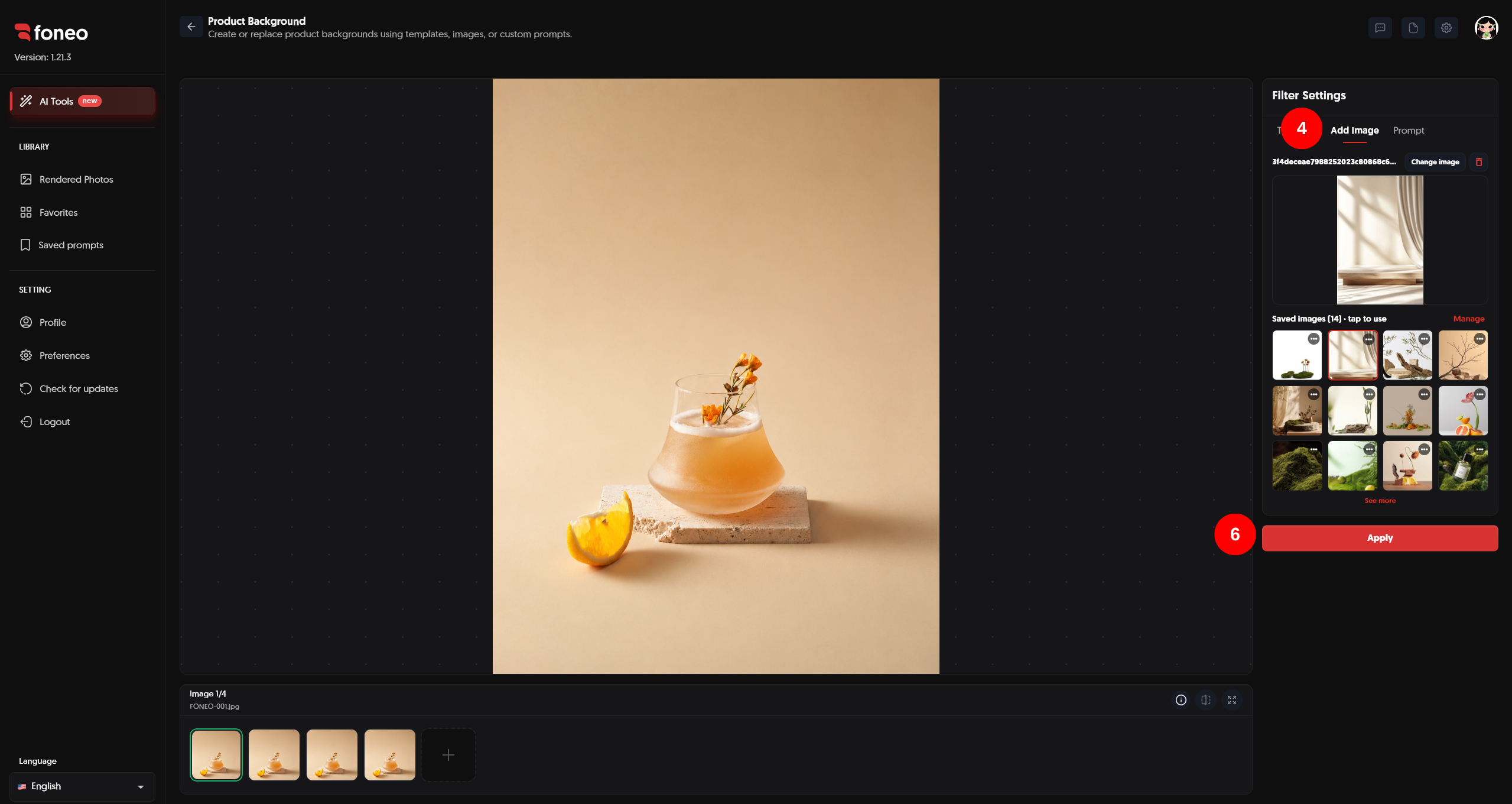This screenshot has width=1512, height=804.
Task: Click the large reference image preview
Action: coord(1380,240)
